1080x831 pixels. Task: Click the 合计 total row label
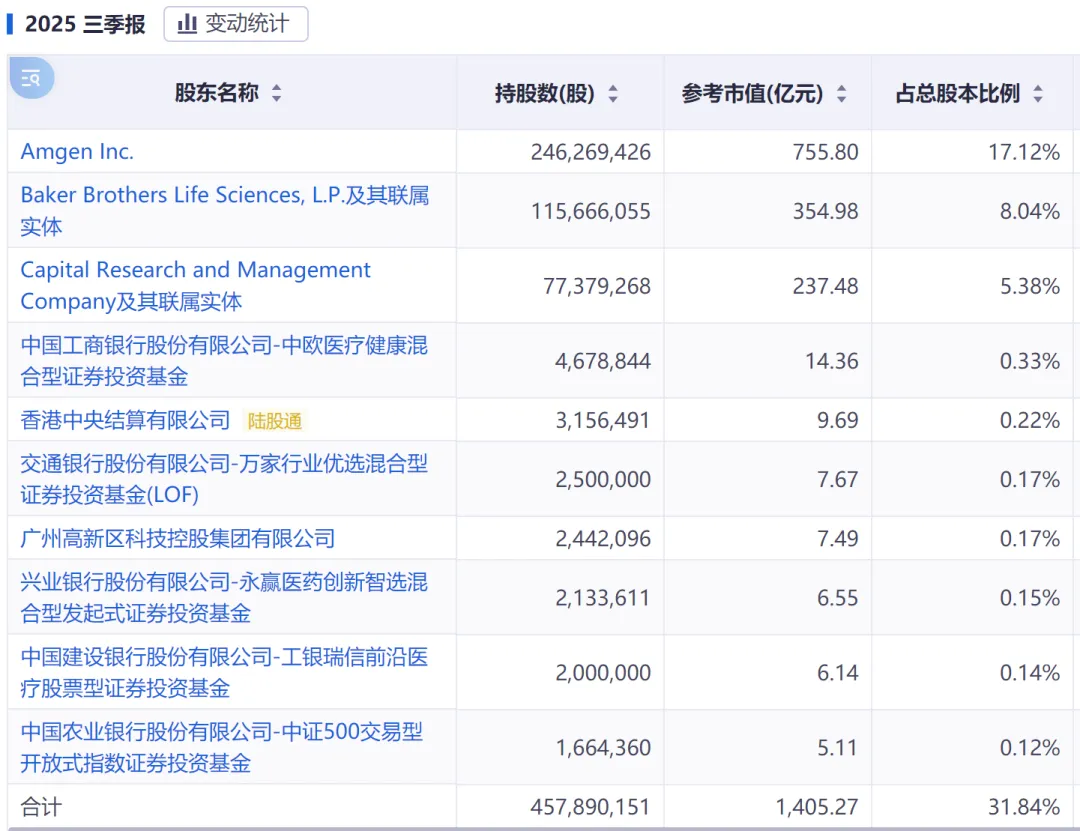(x=41, y=807)
